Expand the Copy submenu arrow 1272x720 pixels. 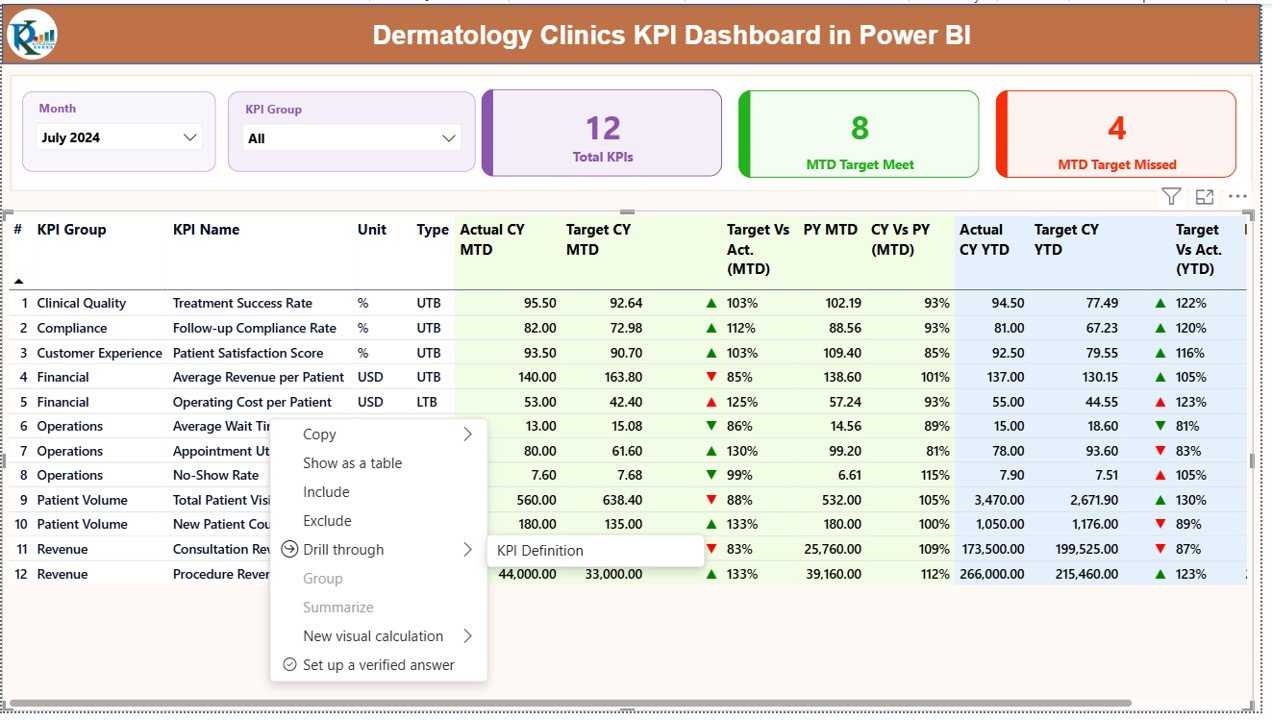[467, 434]
